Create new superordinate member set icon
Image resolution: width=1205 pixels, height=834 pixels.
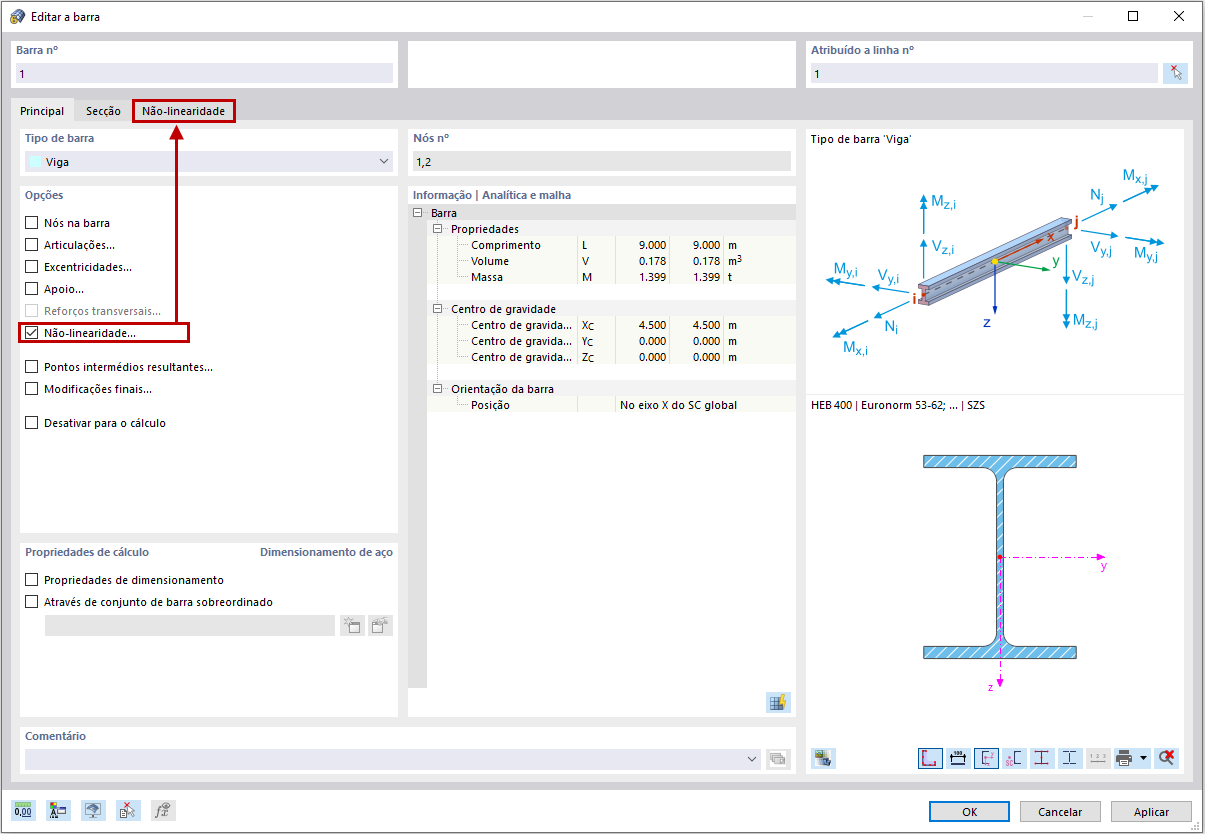(x=352, y=626)
